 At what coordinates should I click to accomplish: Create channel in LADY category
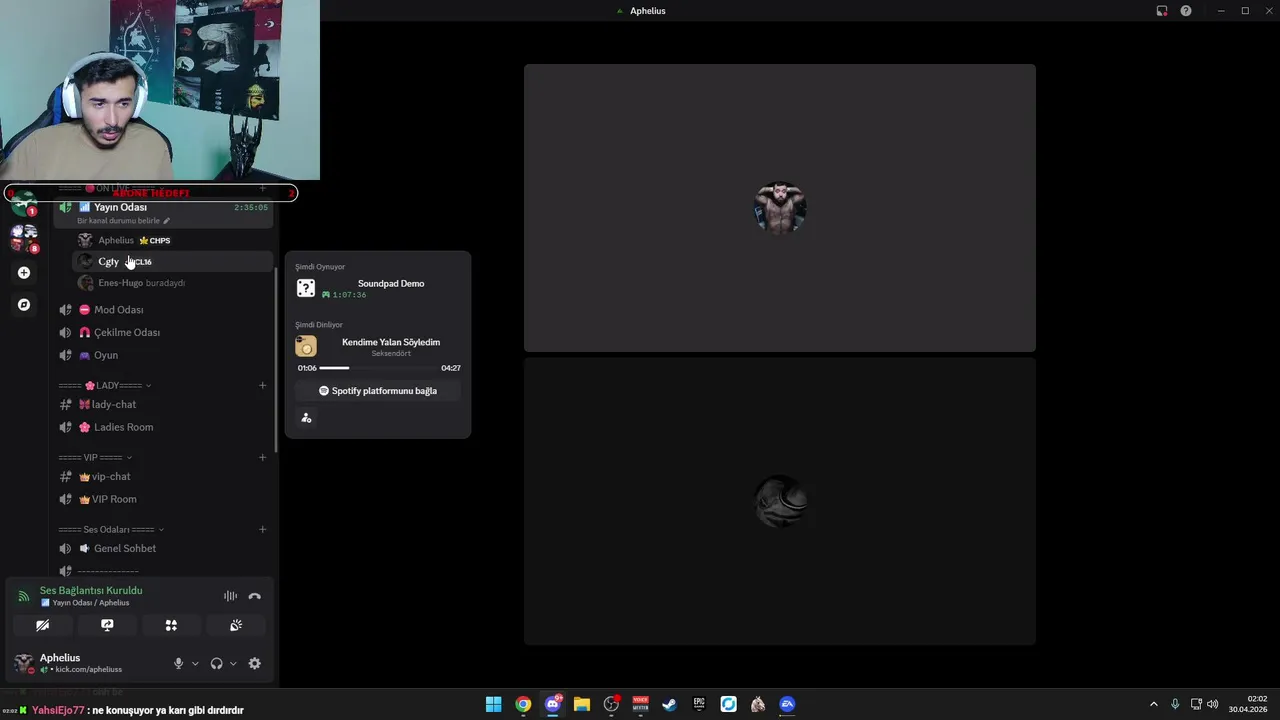263,385
